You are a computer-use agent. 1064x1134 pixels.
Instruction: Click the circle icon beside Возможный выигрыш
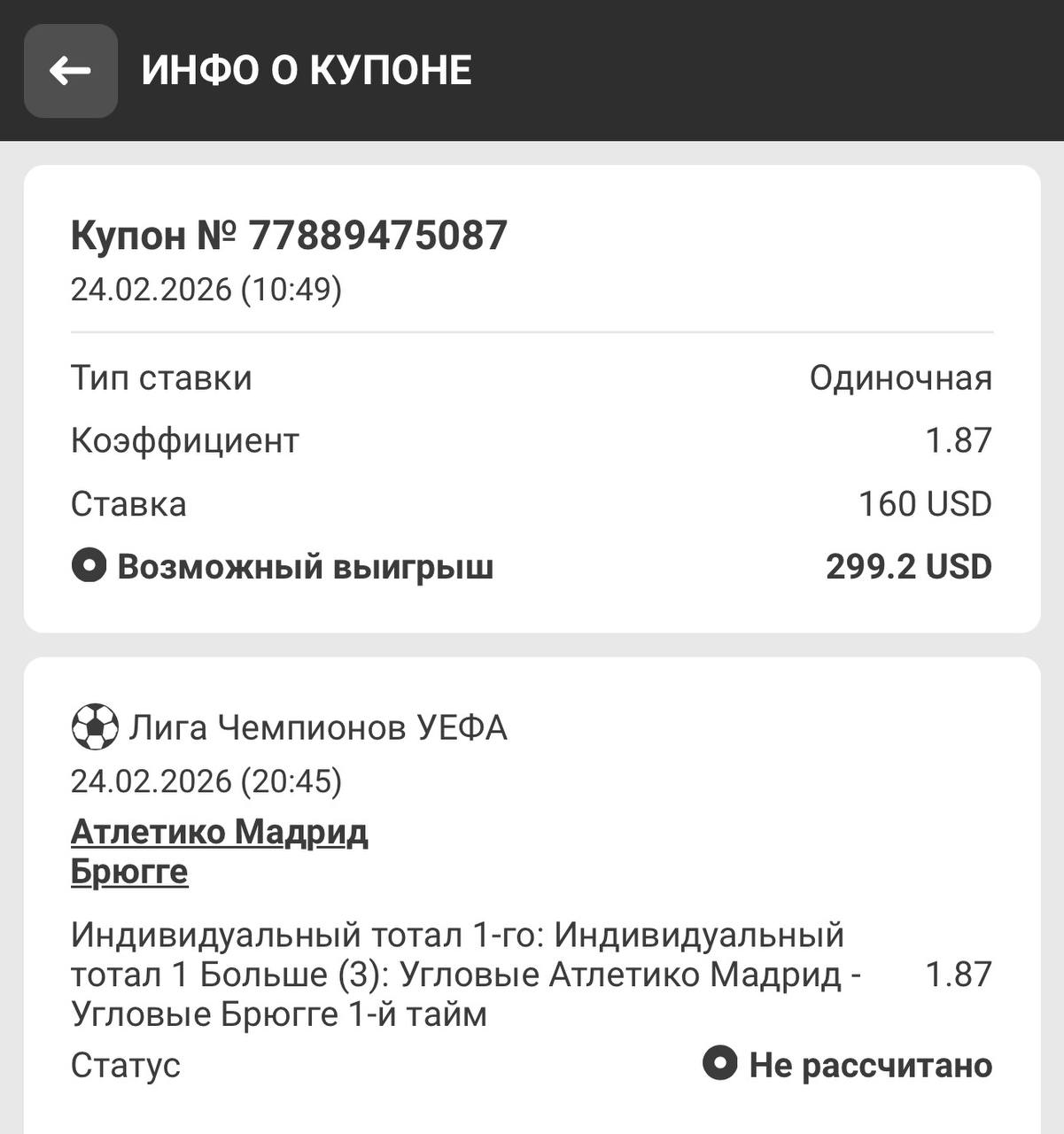coord(89,565)
